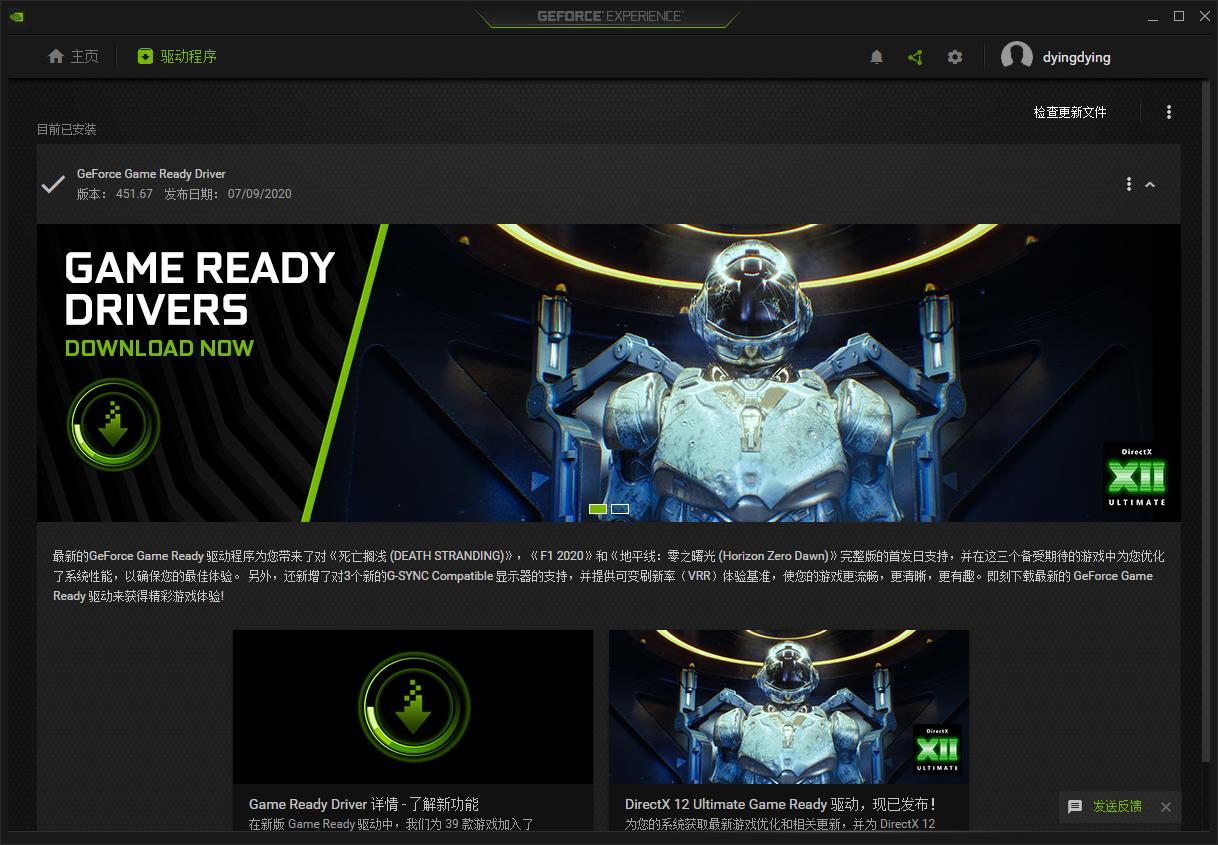
Task: Select the first banner slide indicator
Action: pyautogui.click(x=598, y=509)
